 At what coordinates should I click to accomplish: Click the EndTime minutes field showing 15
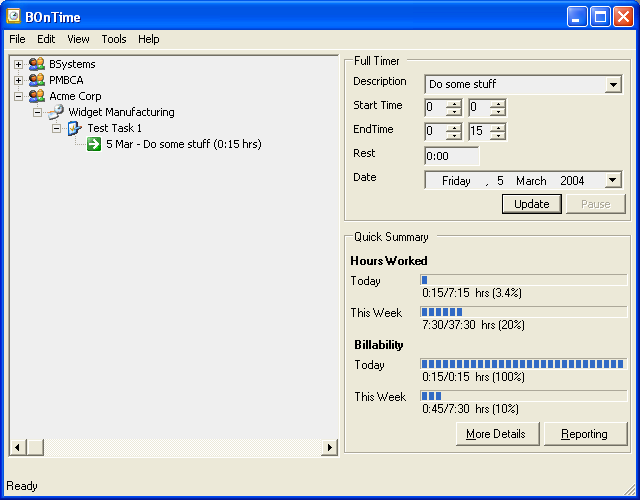pos(479,131)
